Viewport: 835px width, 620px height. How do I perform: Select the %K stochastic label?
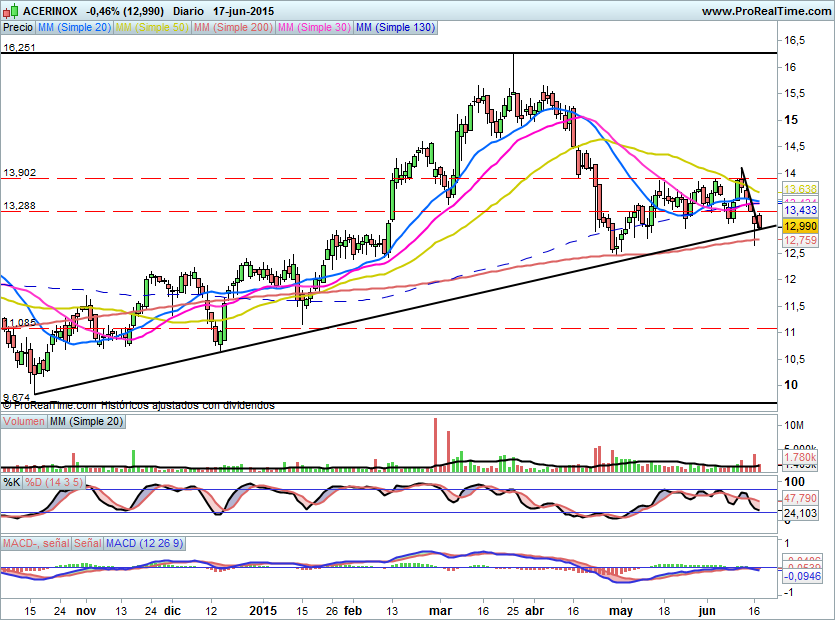tap(12, 483)
